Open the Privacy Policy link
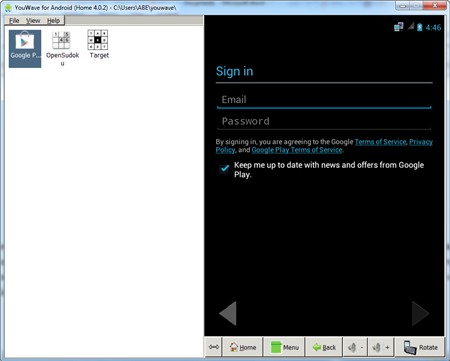This screenshot has width=450, height=361. [421, 142]
